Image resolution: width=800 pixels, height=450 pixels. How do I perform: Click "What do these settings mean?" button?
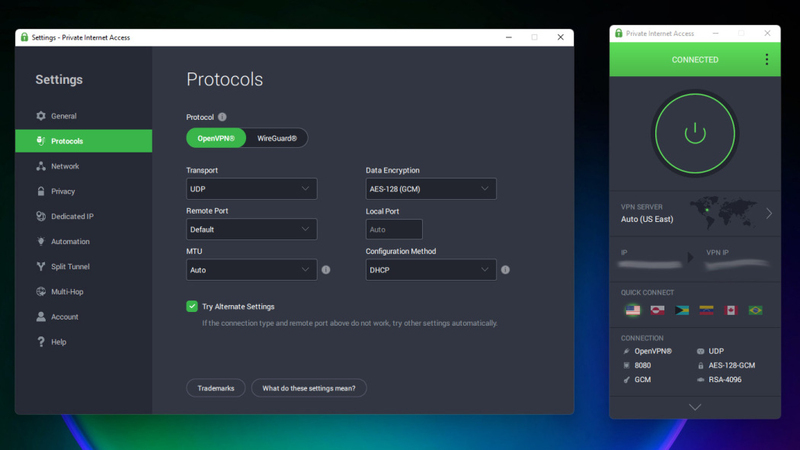coord(309,388)
